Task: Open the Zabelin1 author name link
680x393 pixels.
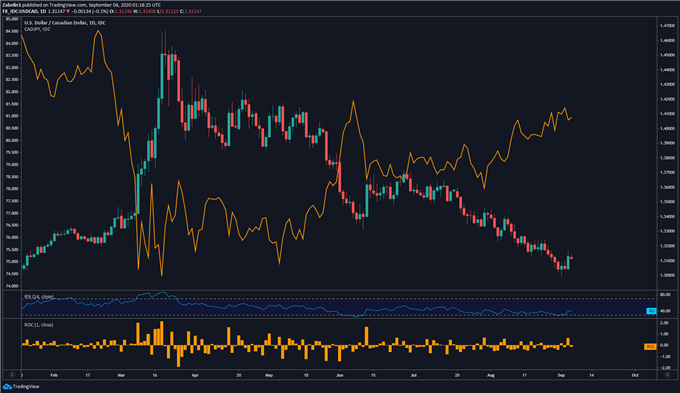Action: pyautogui.click(x=11, y=5)
